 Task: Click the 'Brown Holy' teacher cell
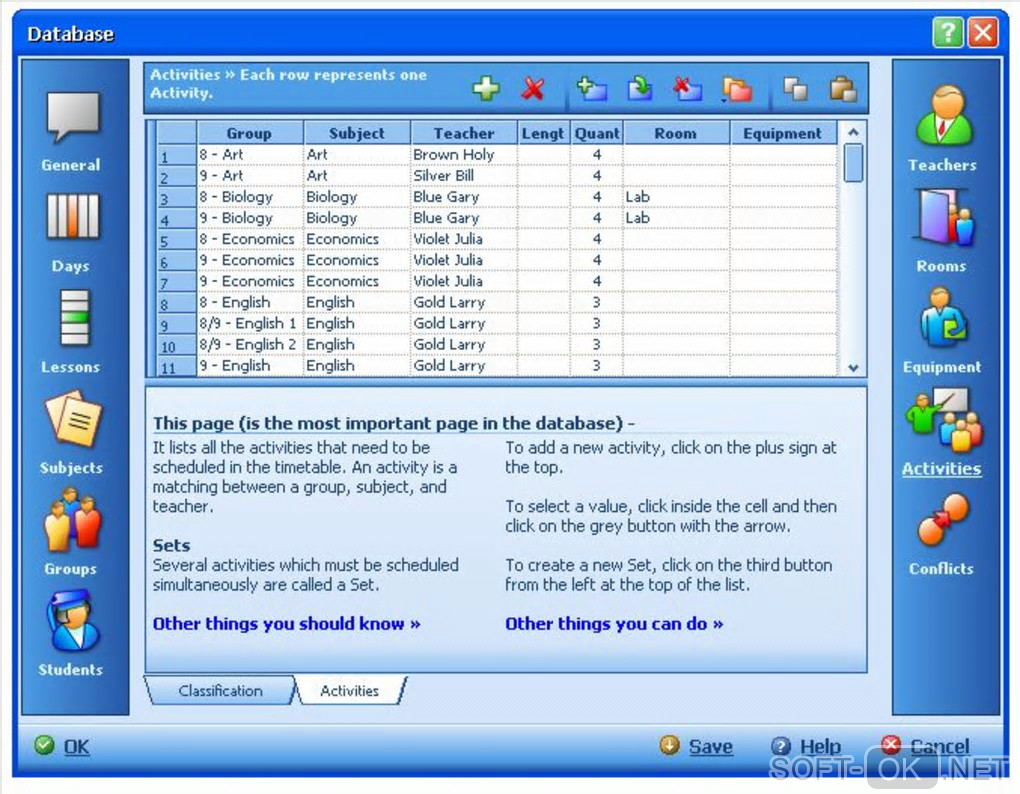pos(464,155)
